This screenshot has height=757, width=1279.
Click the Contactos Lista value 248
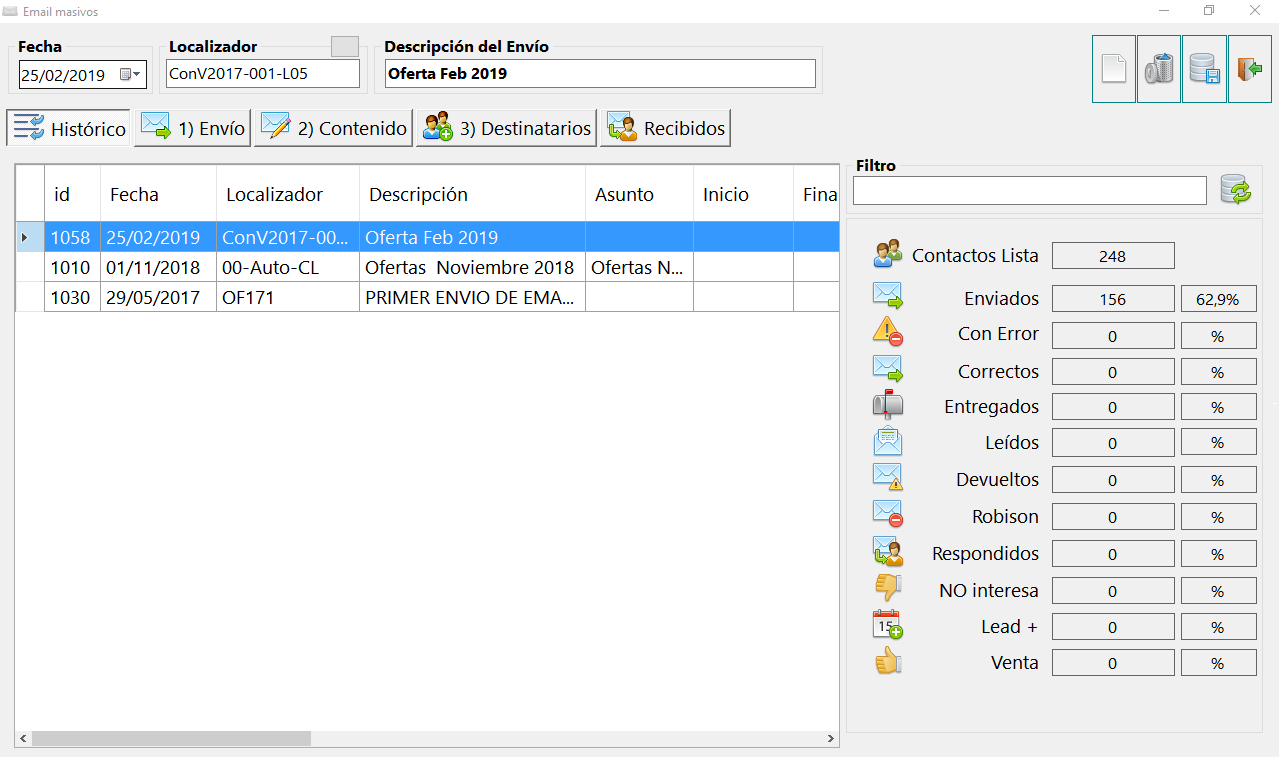point(1113,256)
